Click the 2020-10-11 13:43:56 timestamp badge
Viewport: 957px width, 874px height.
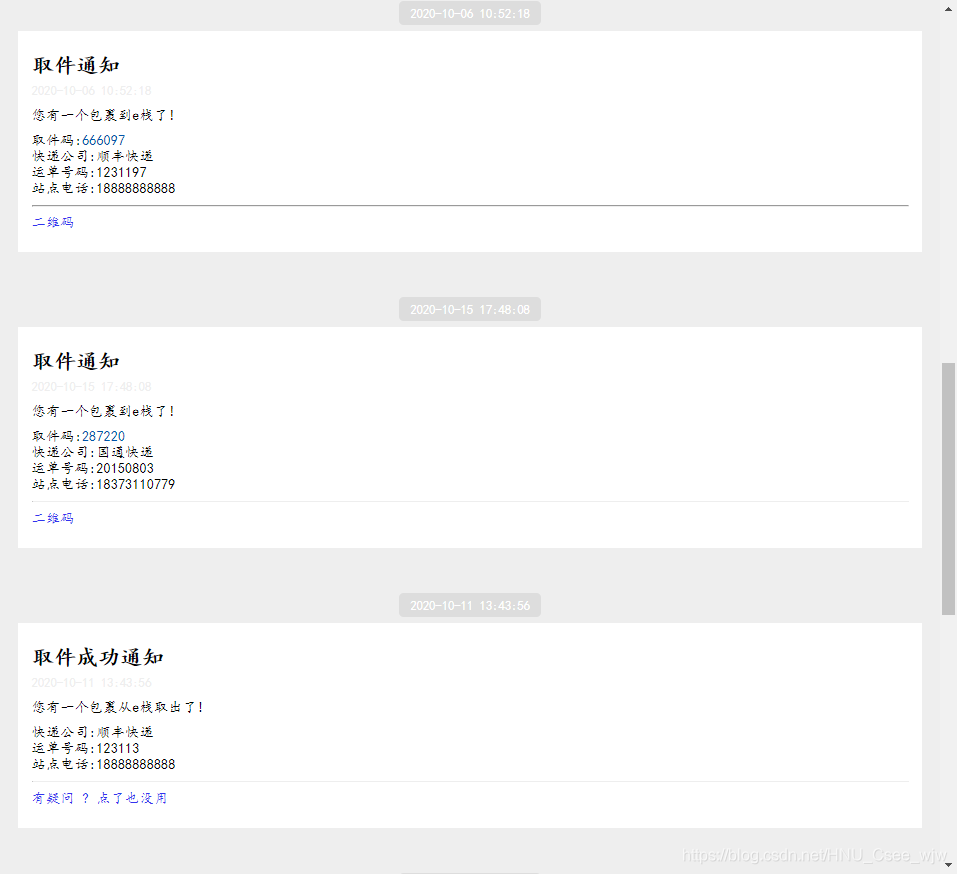470,606
